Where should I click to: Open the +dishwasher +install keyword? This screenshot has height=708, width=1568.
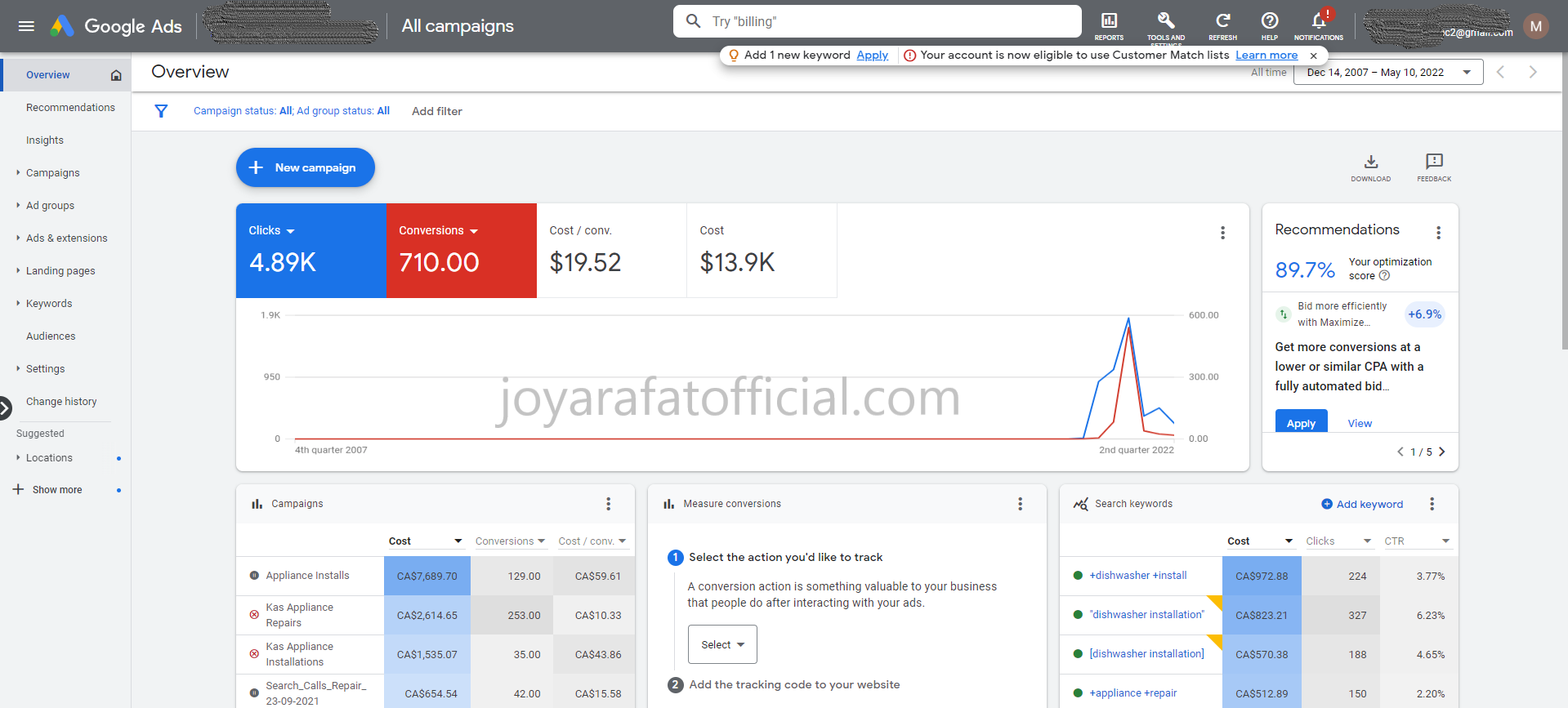pyautogui.click(x=1137, y=576)
